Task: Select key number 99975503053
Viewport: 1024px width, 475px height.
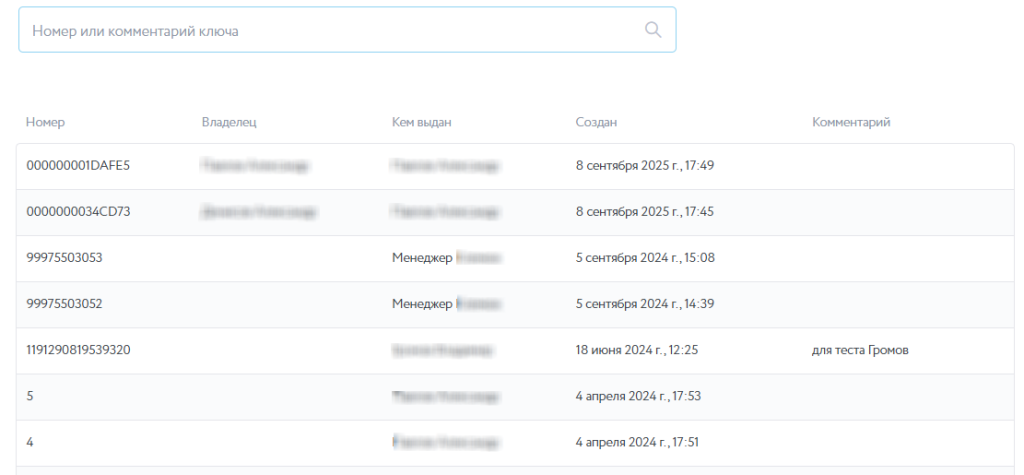Action: tap(64, 258)
